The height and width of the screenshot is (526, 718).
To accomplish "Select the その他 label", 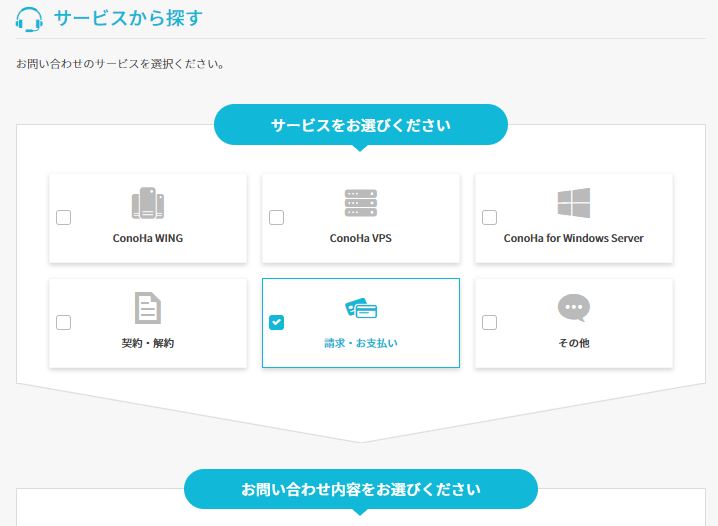I will [574, 343].
